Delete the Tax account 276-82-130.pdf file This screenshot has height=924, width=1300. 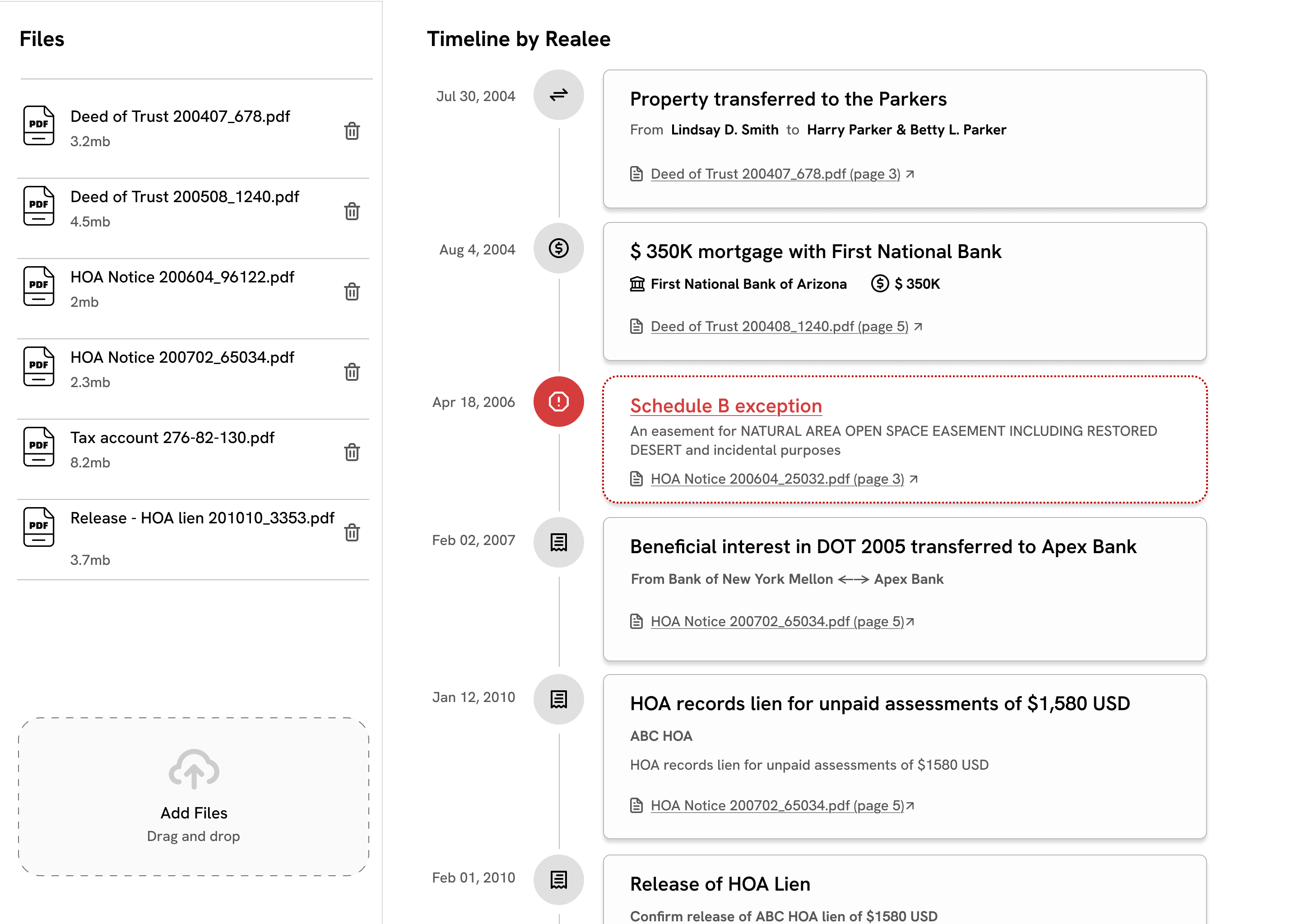(x=352, y=453)
